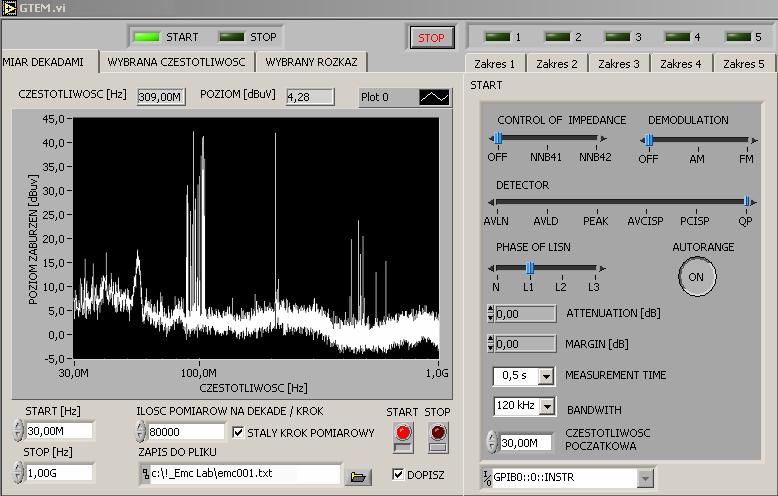Viewport: 778px width, 496px height.
Task: Click the AVLN detector label
Action: (496, 221)
